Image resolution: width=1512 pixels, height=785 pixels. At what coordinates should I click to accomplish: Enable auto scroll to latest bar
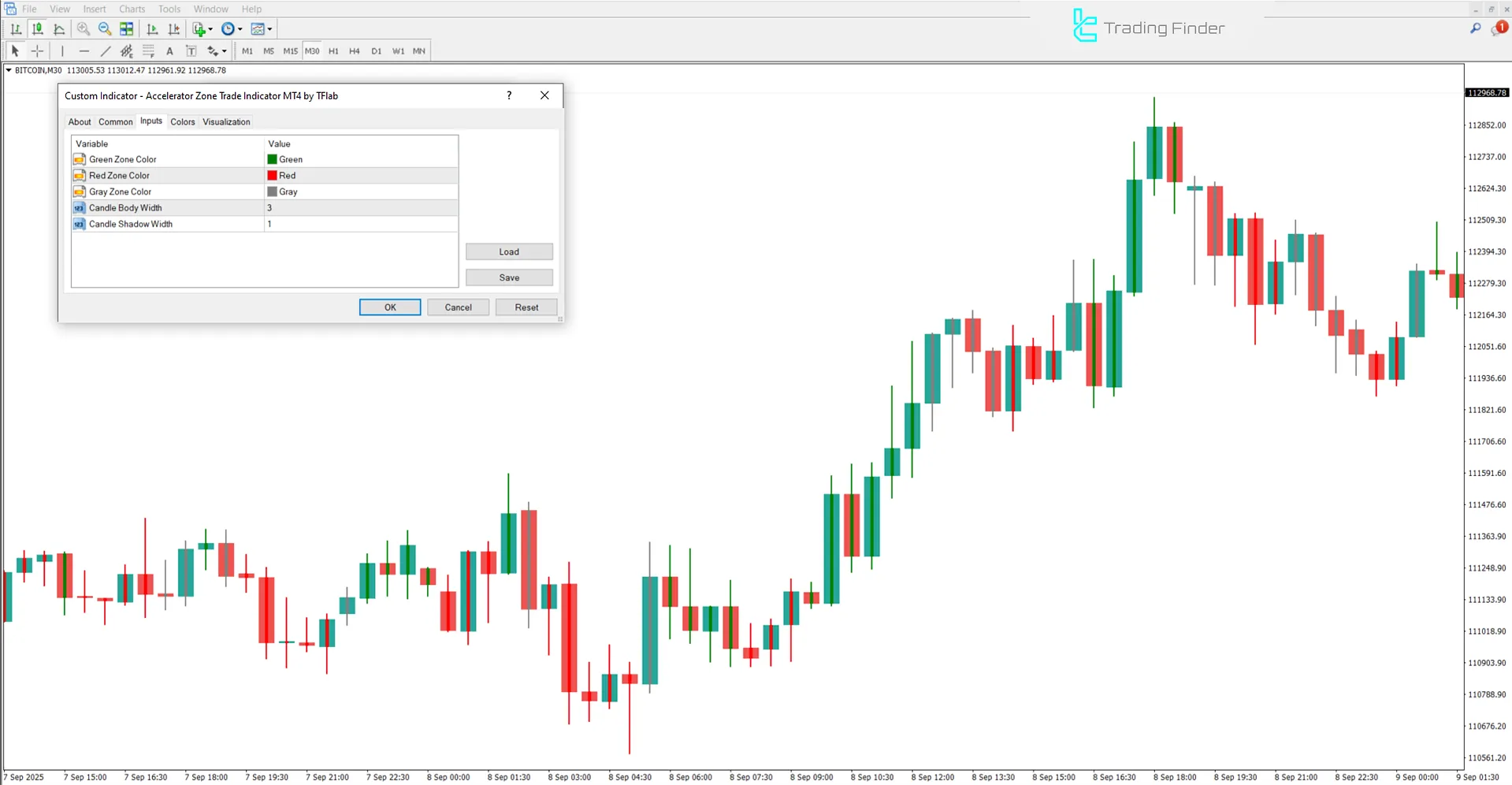pos(152,28)
